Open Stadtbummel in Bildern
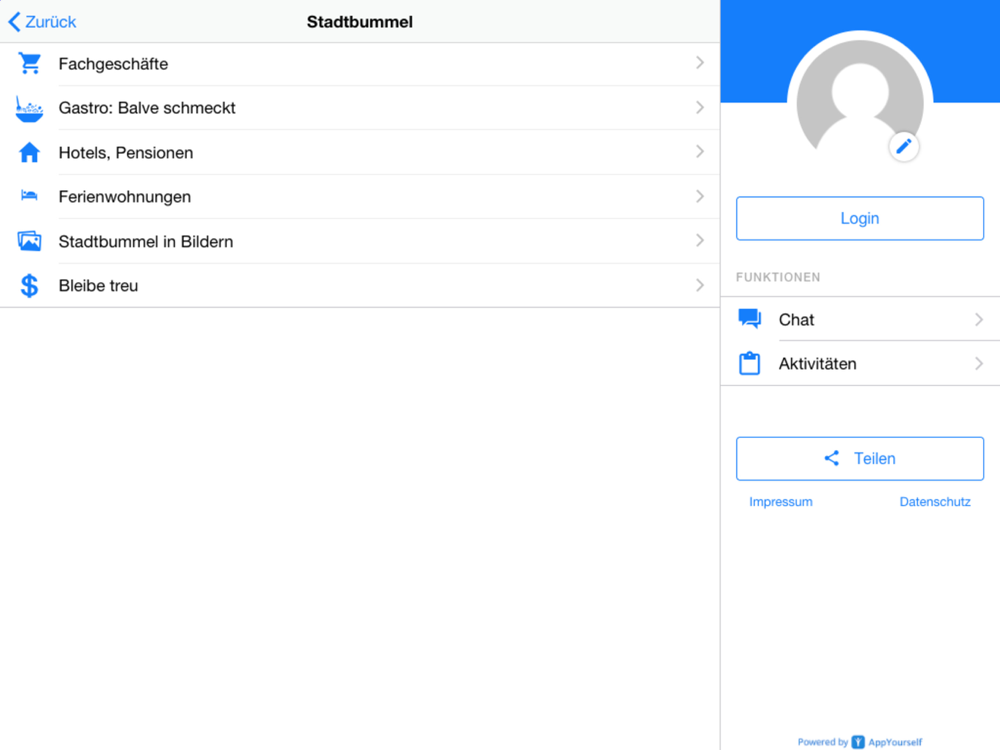This screenshot has width=1000, height=750. [x=360, y=241]
